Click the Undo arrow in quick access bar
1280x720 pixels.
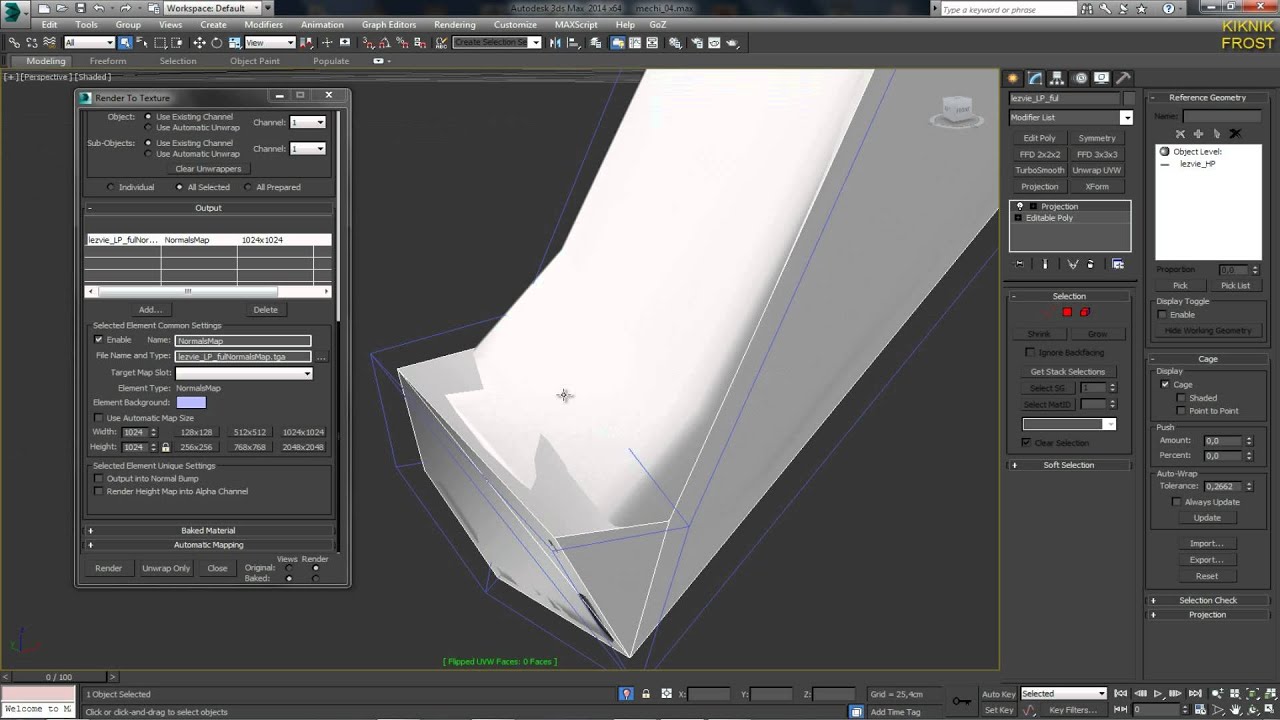click(x=98, y=8)
